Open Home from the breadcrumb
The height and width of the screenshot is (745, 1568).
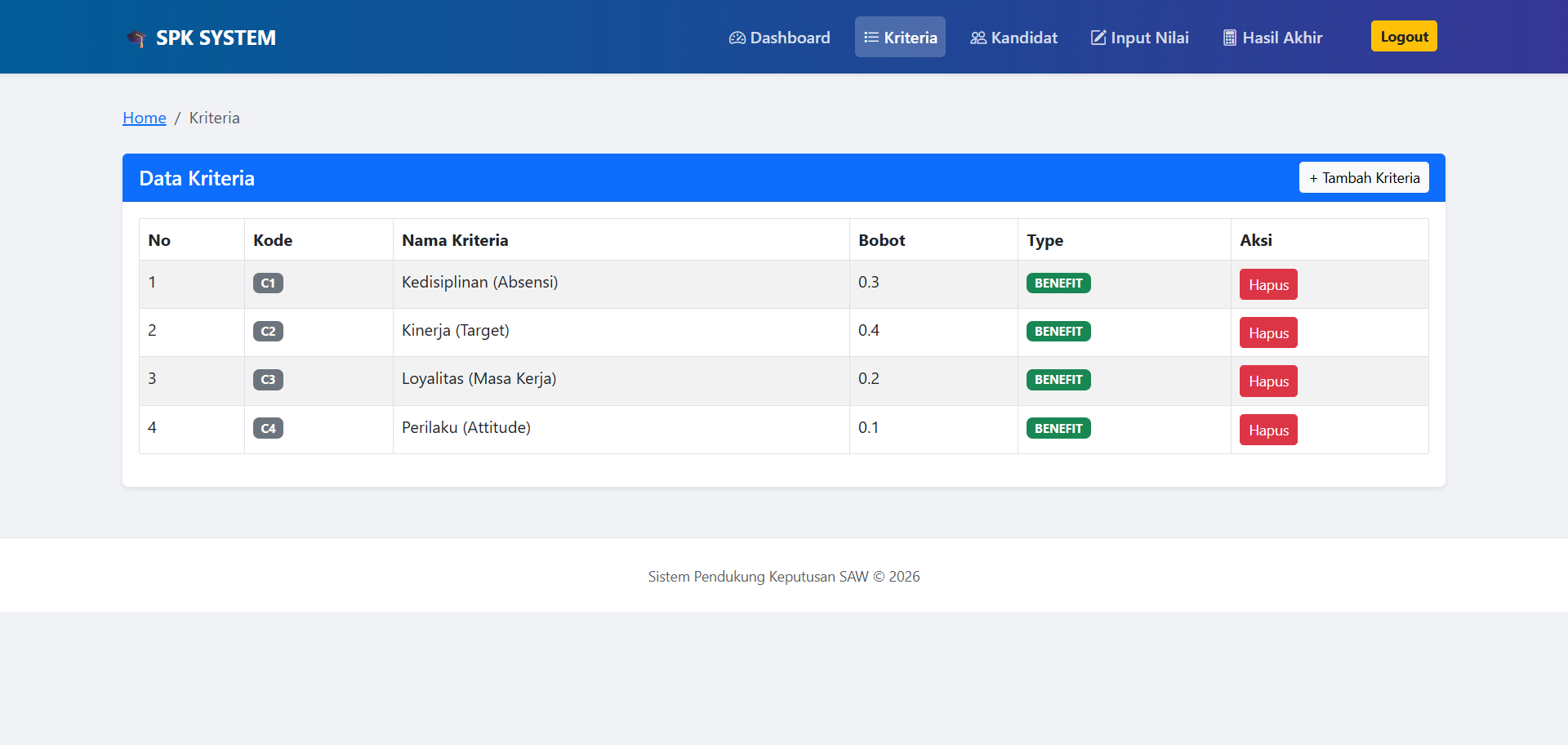tap(144, 118)
